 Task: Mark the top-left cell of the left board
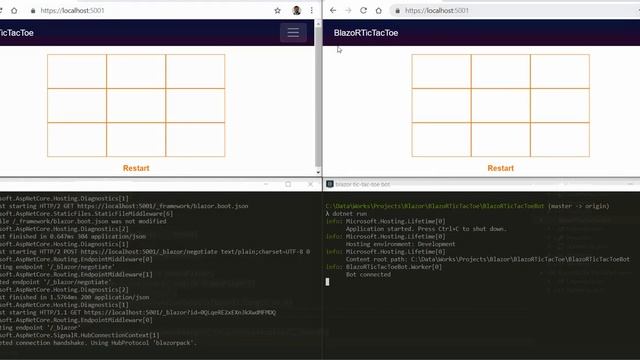tap(77, 71)
